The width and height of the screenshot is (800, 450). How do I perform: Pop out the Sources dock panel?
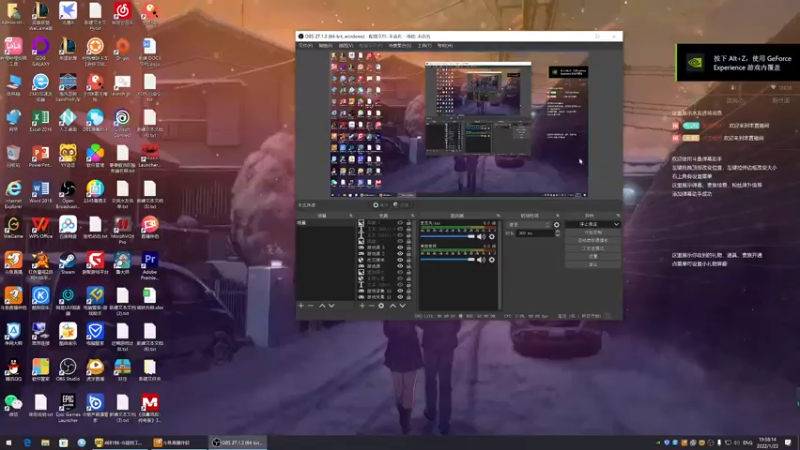[412, 216]
